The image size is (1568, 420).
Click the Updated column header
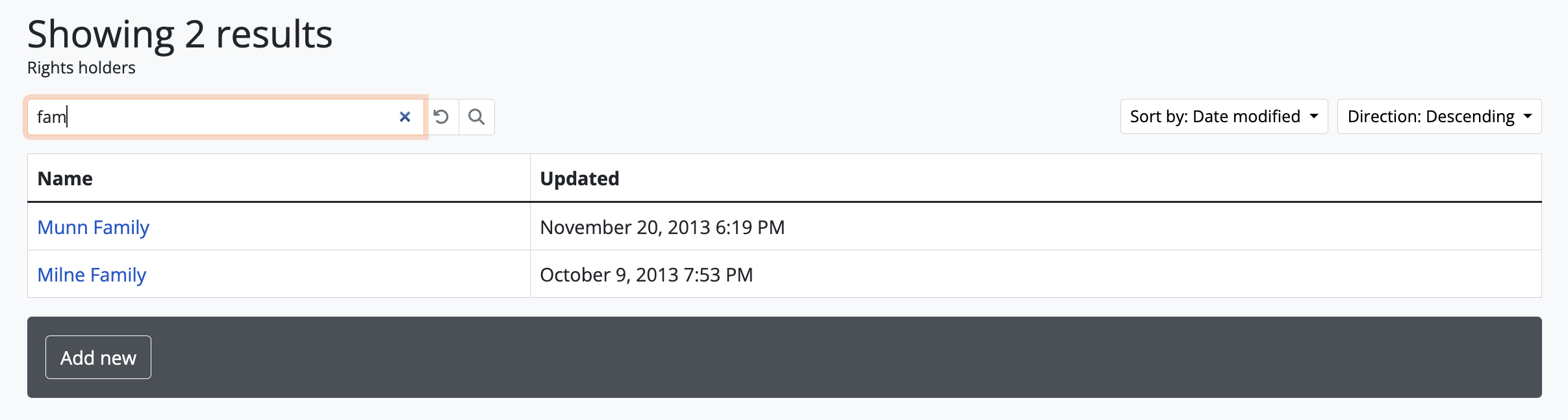579,179
